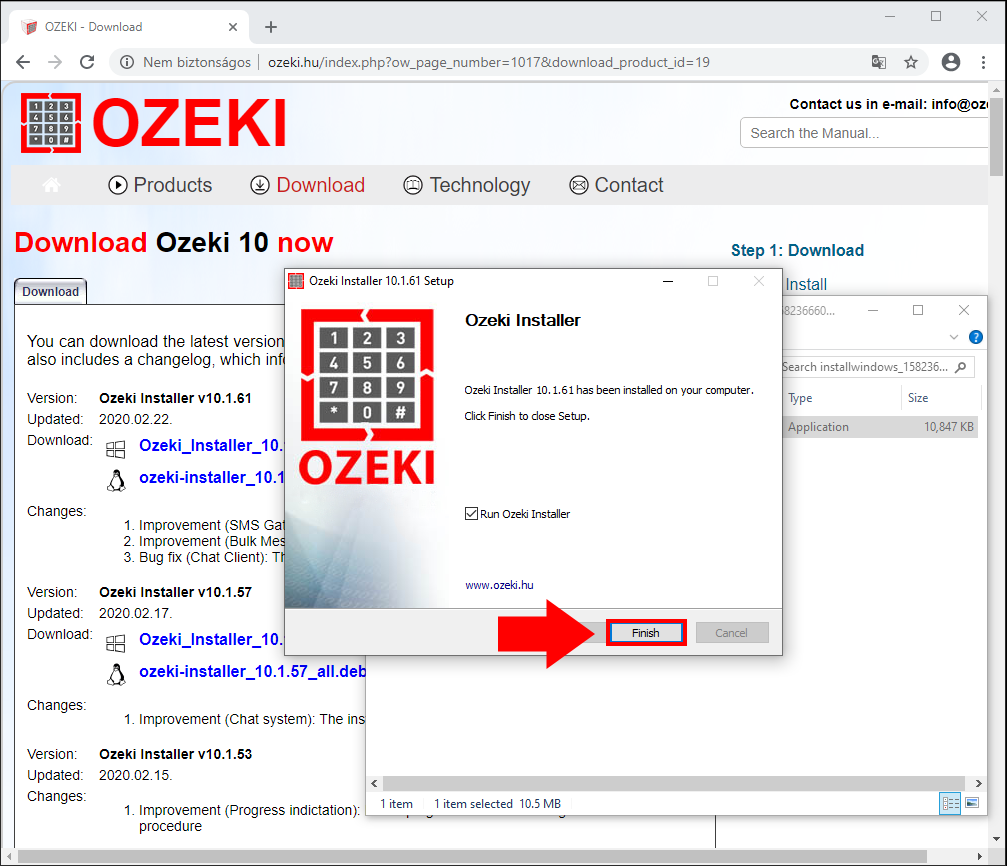Click Finish in the Ozeki setup dialog
1007x866 pixels.
[645, 633]
